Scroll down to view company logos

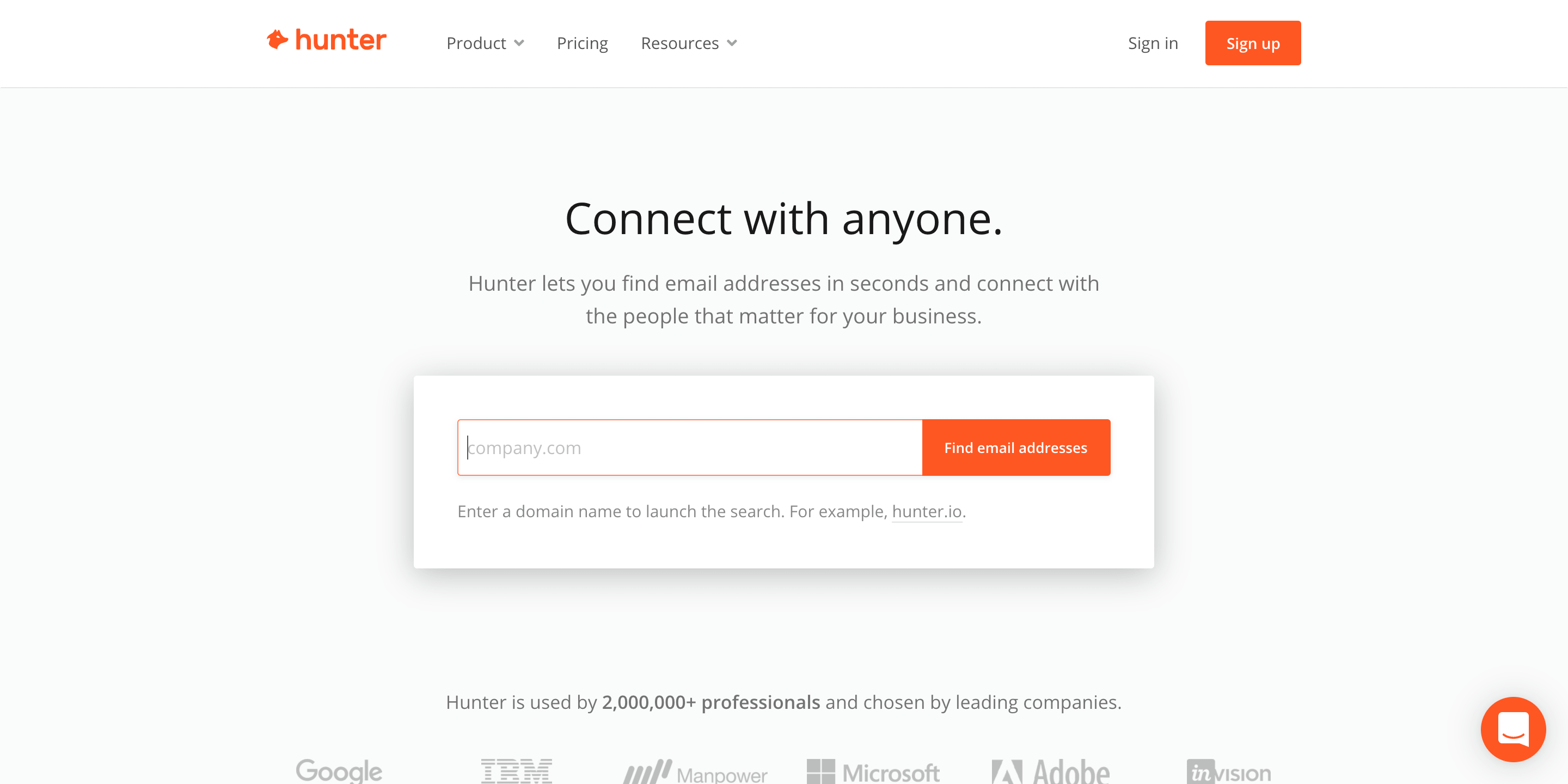[x=784, y=771]
